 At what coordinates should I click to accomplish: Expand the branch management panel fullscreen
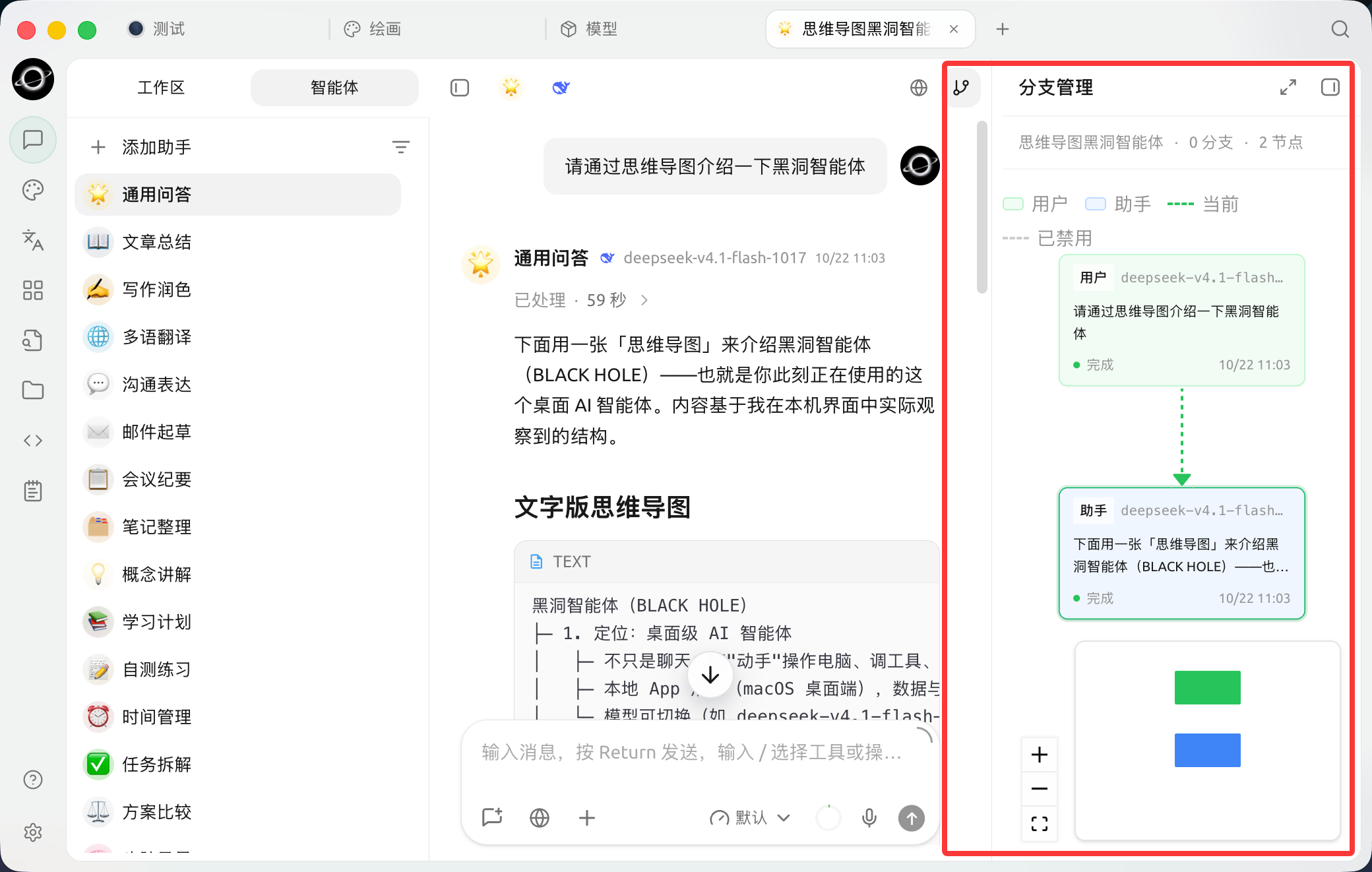[1288, 87]
